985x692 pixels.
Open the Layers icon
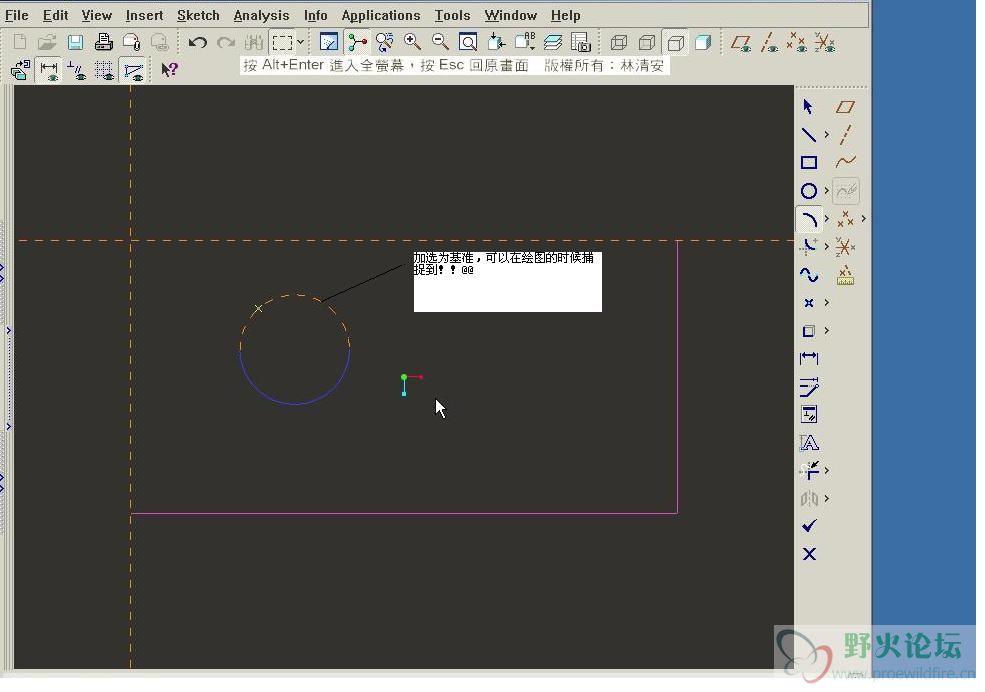pyautogui.click(x=553, y=42)
